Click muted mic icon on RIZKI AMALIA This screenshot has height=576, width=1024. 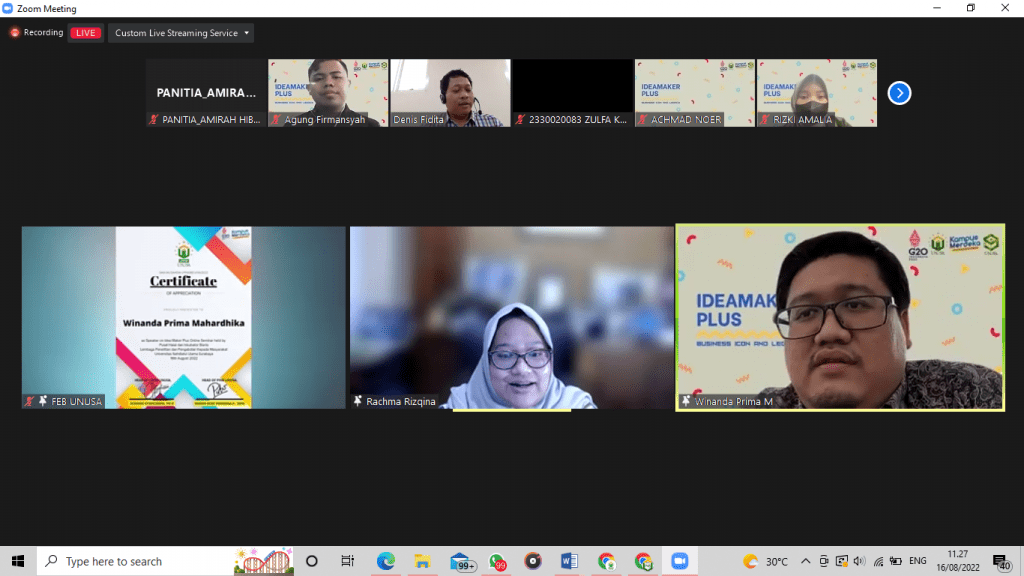(x=765, y=120)
